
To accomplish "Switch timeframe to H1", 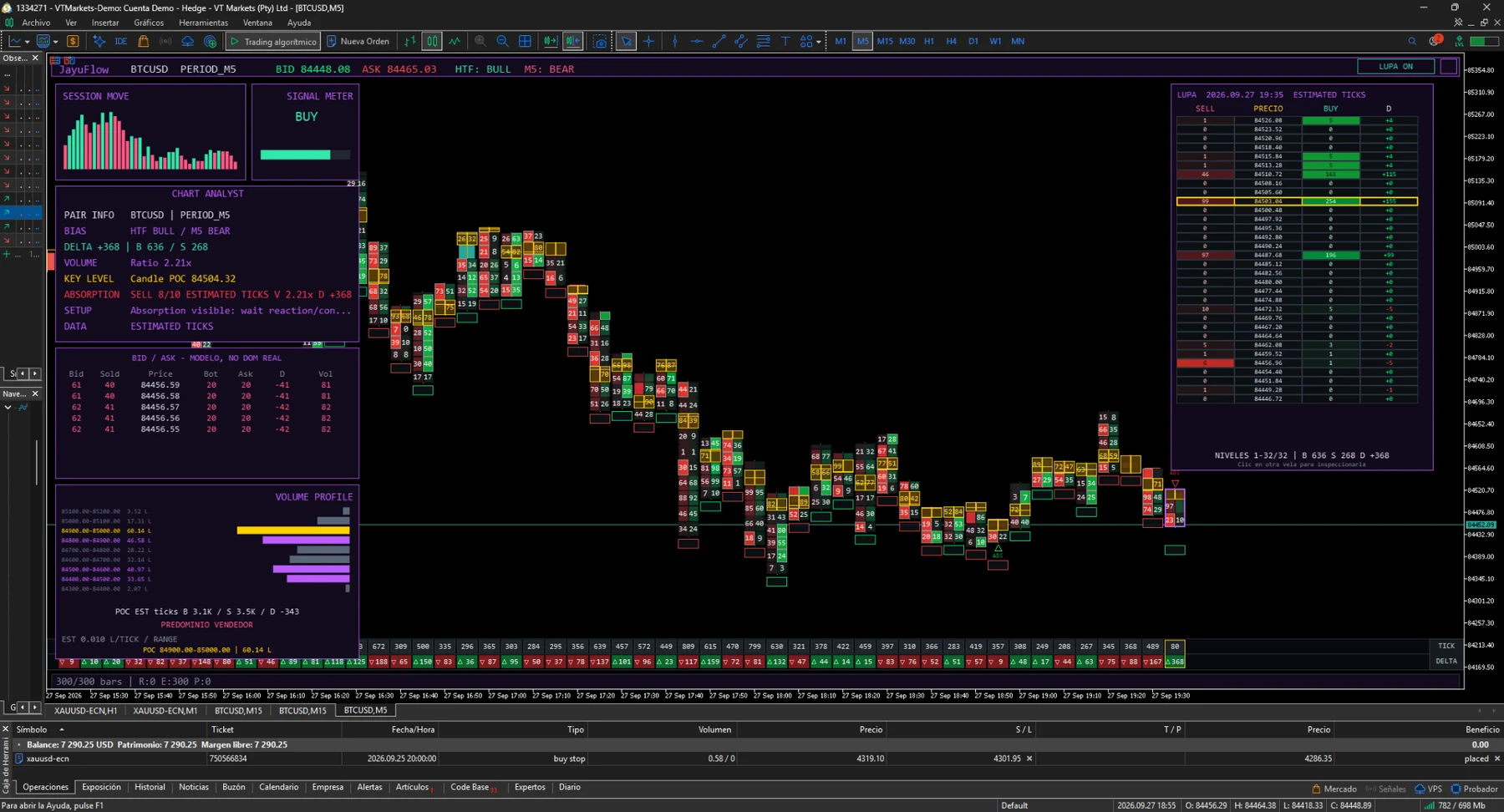I will [x=929, y=41].
